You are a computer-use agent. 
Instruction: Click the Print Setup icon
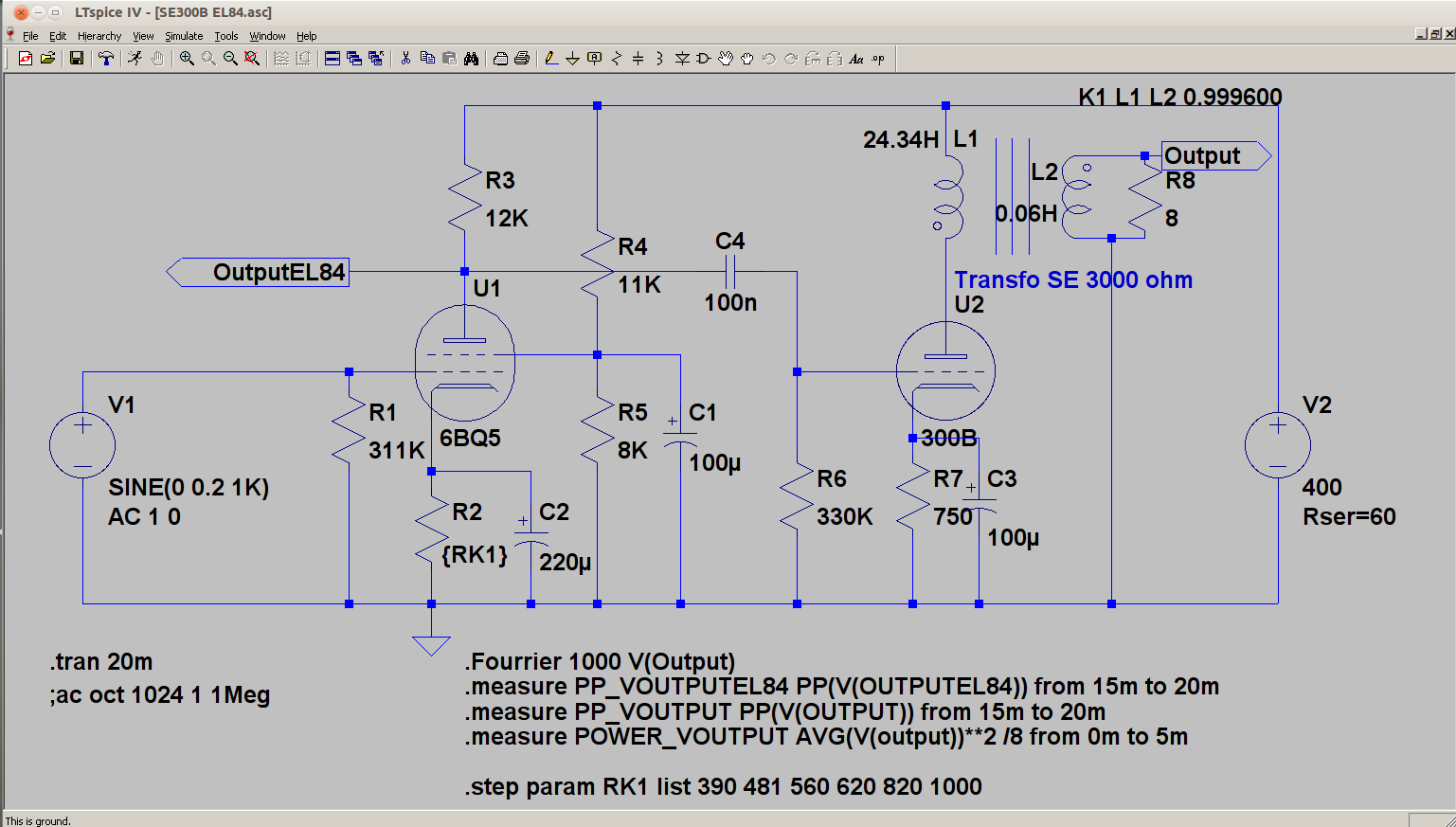(500, 59)
